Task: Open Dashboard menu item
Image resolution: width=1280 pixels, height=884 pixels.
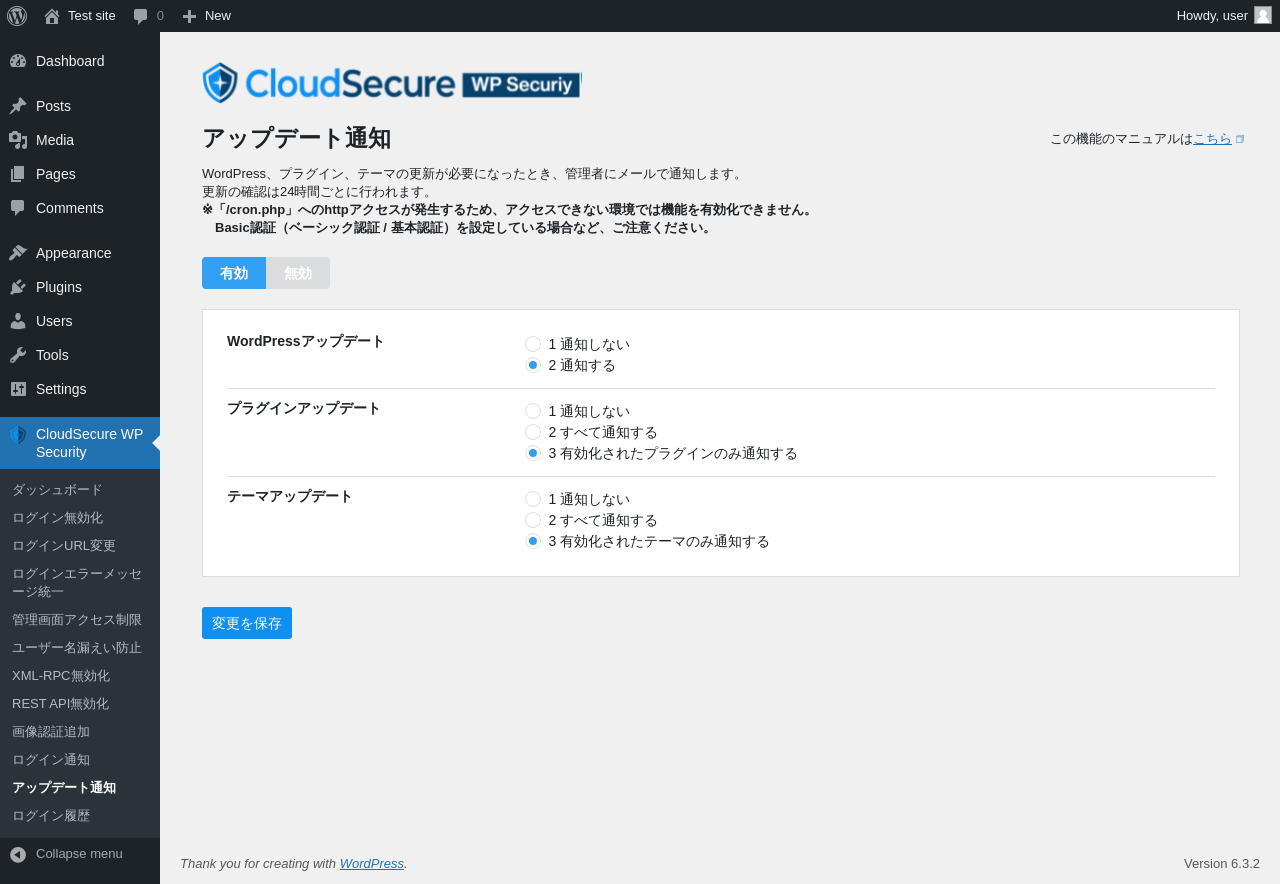Action: coord(80,61)
